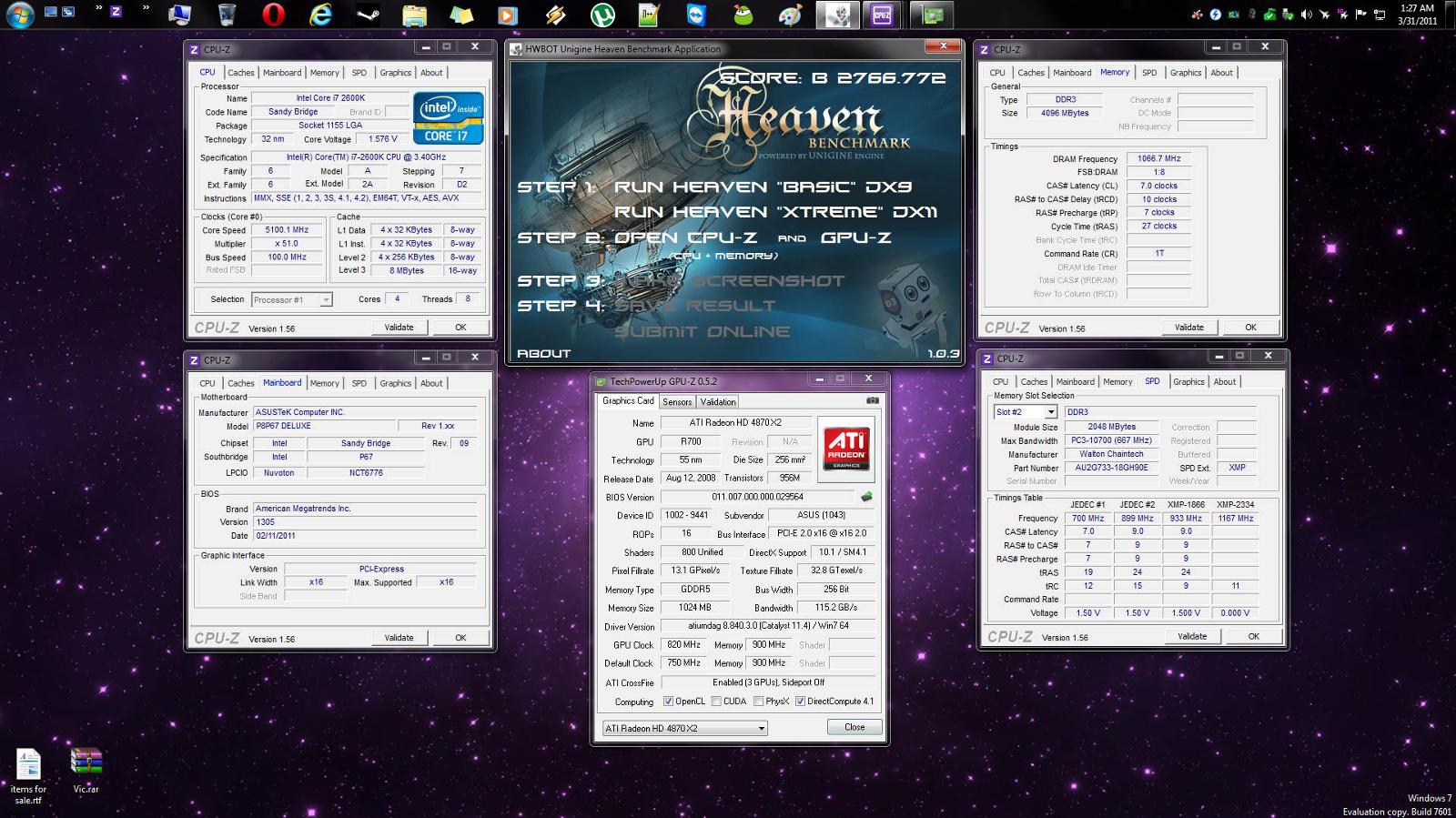Open TeamViewer from the taskbar
The width and height of the screenshot is (1456, 818).
click(696, 15)
